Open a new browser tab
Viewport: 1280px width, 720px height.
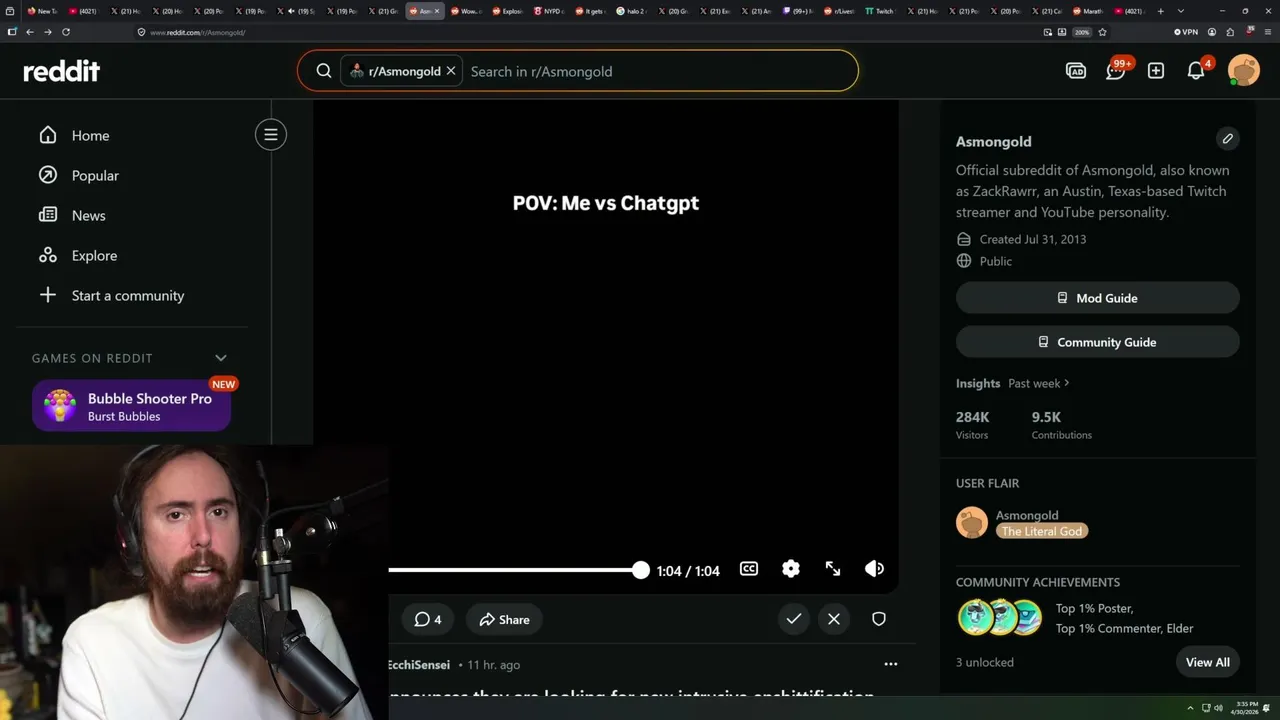[x=1160, y=11]
